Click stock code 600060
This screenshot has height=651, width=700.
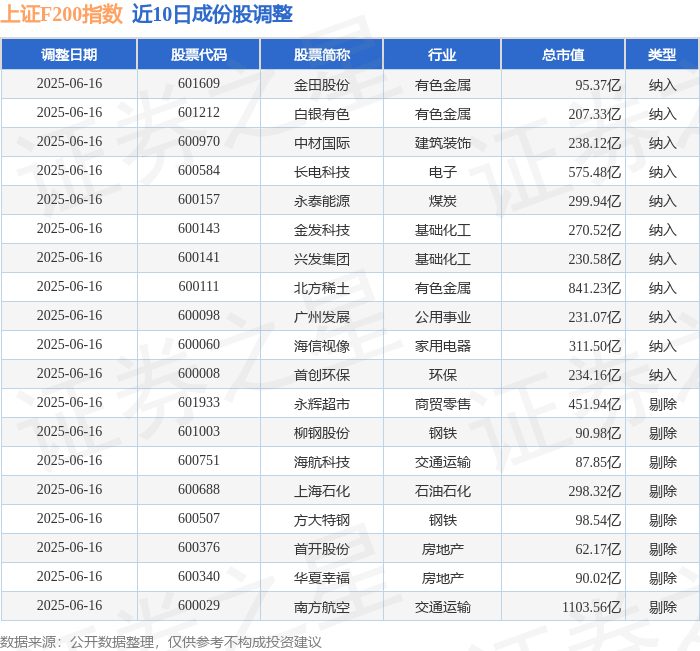pyautogui.click(x=199, y=345)
